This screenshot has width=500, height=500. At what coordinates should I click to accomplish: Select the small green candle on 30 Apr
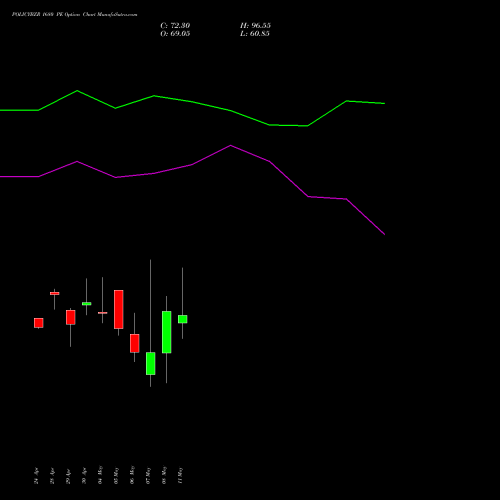point(87,304)
